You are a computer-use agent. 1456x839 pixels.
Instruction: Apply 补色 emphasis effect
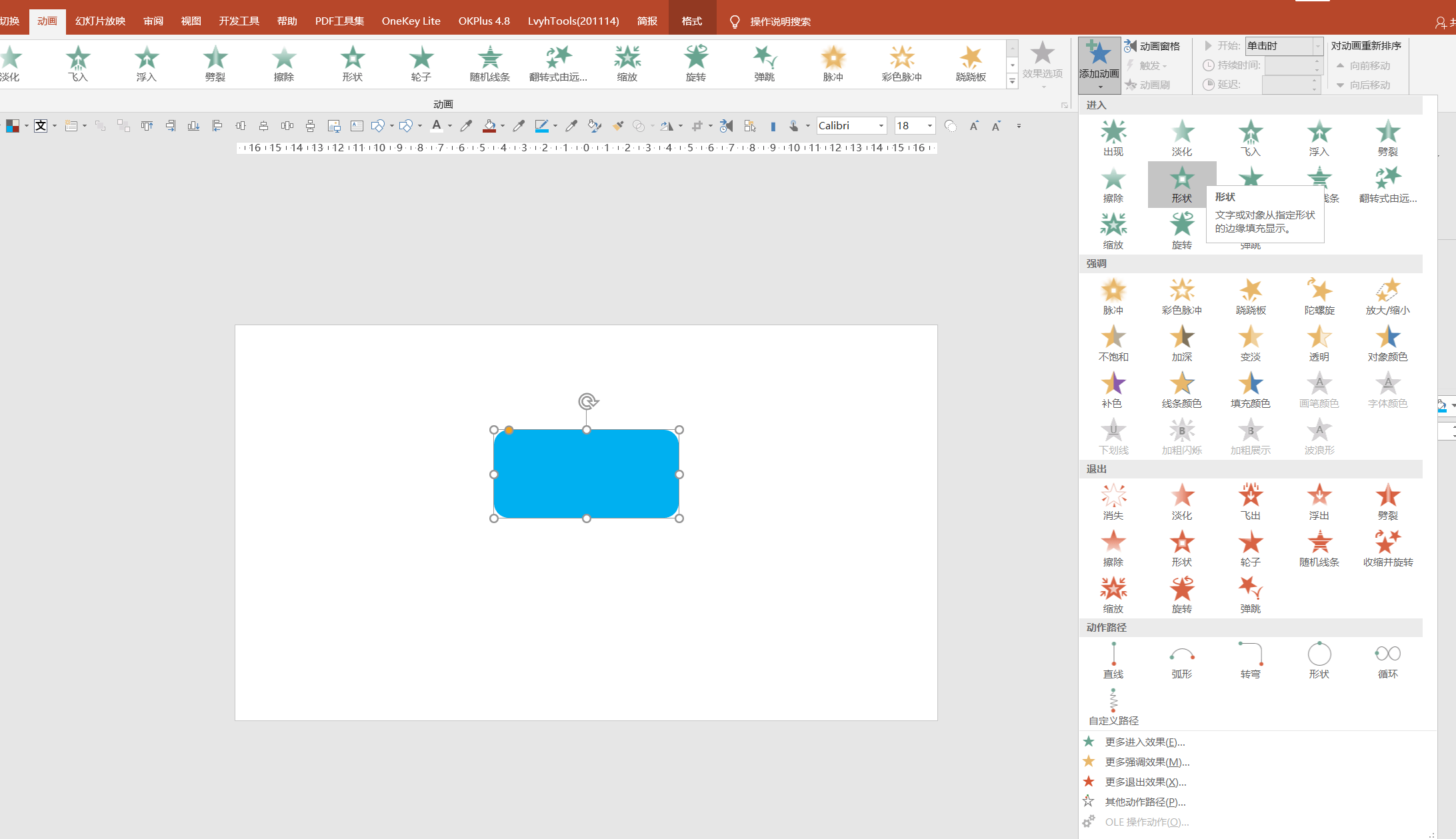tap(1113, 390)
